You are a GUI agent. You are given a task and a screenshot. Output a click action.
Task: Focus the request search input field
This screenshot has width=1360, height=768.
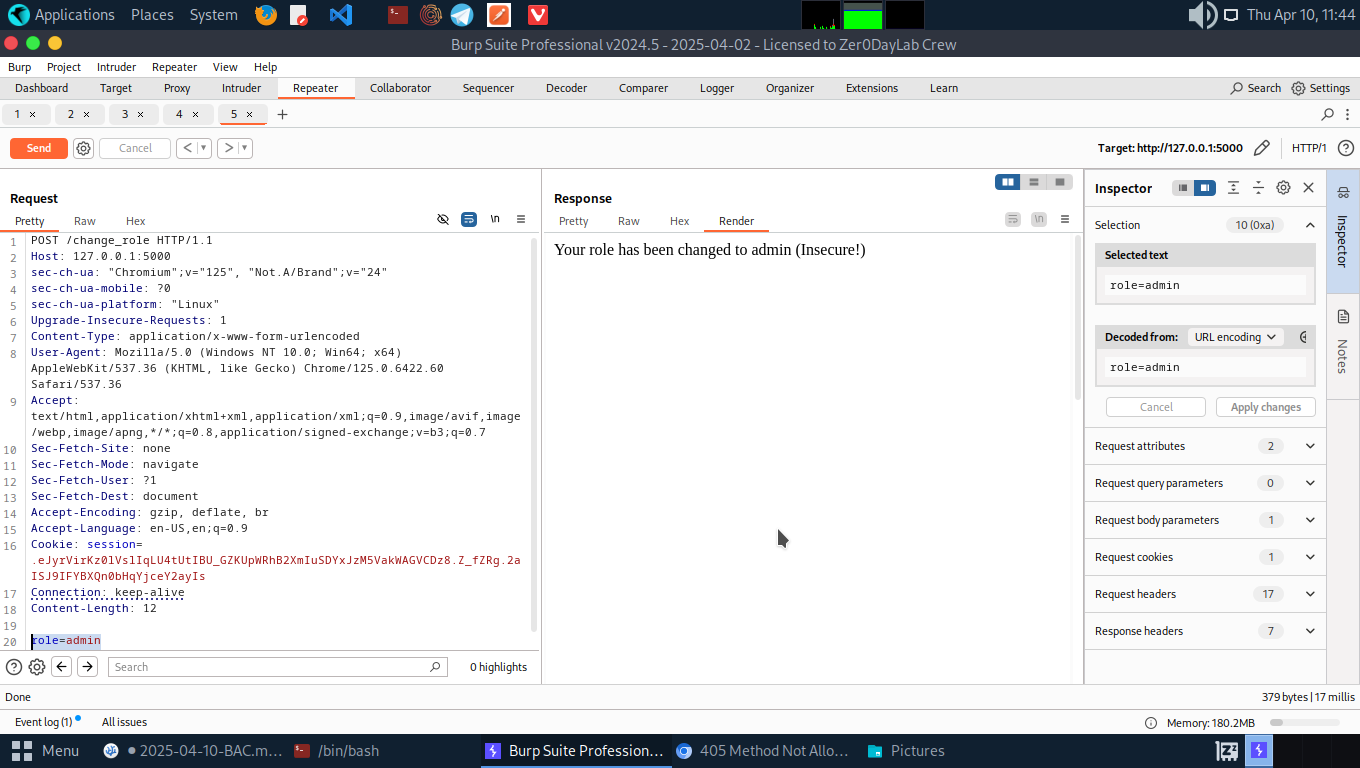[278, 667]
